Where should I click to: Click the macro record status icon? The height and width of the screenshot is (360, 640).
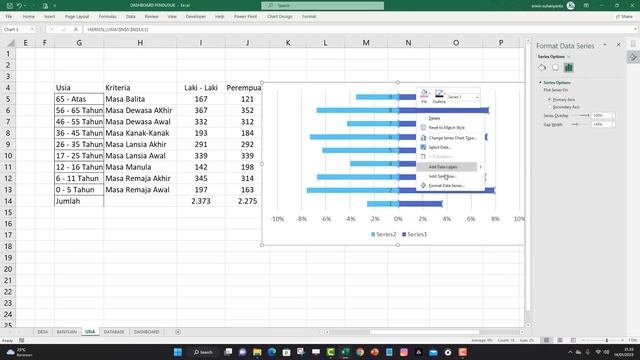tap(22, 340)
